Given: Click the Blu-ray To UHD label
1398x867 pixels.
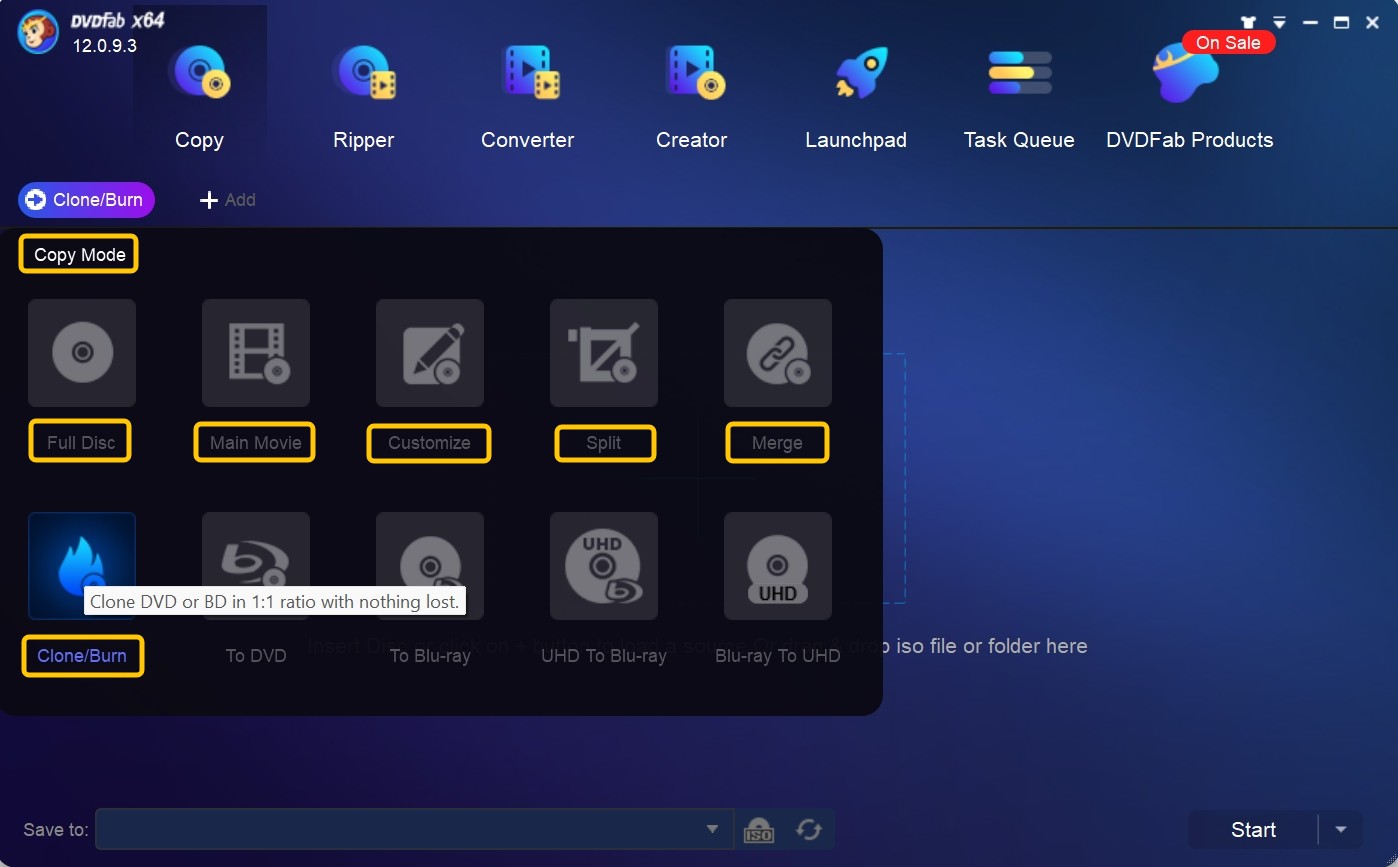Looking at the screenshot, I should coord(778,656).
